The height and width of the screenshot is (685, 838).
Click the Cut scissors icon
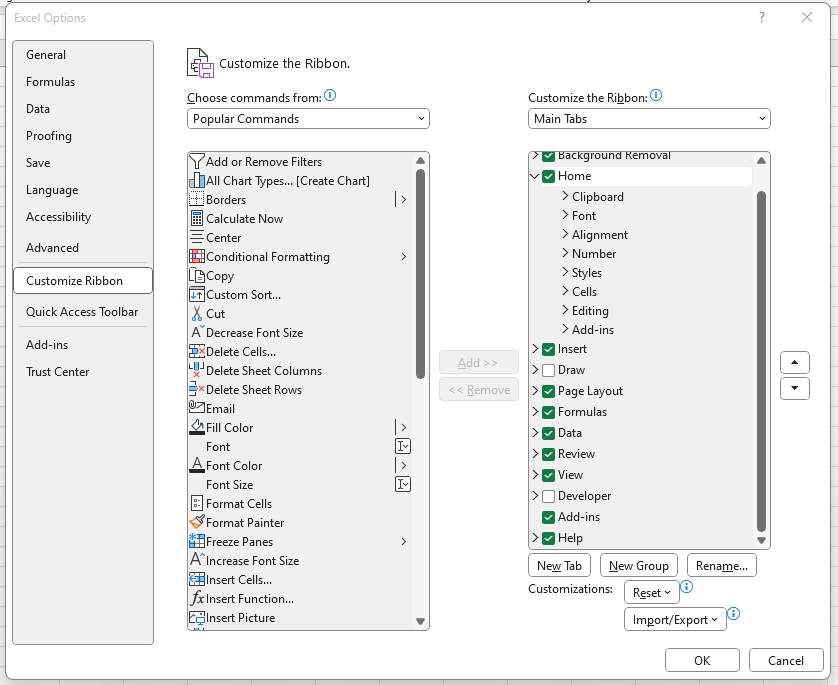pos(197,313)
